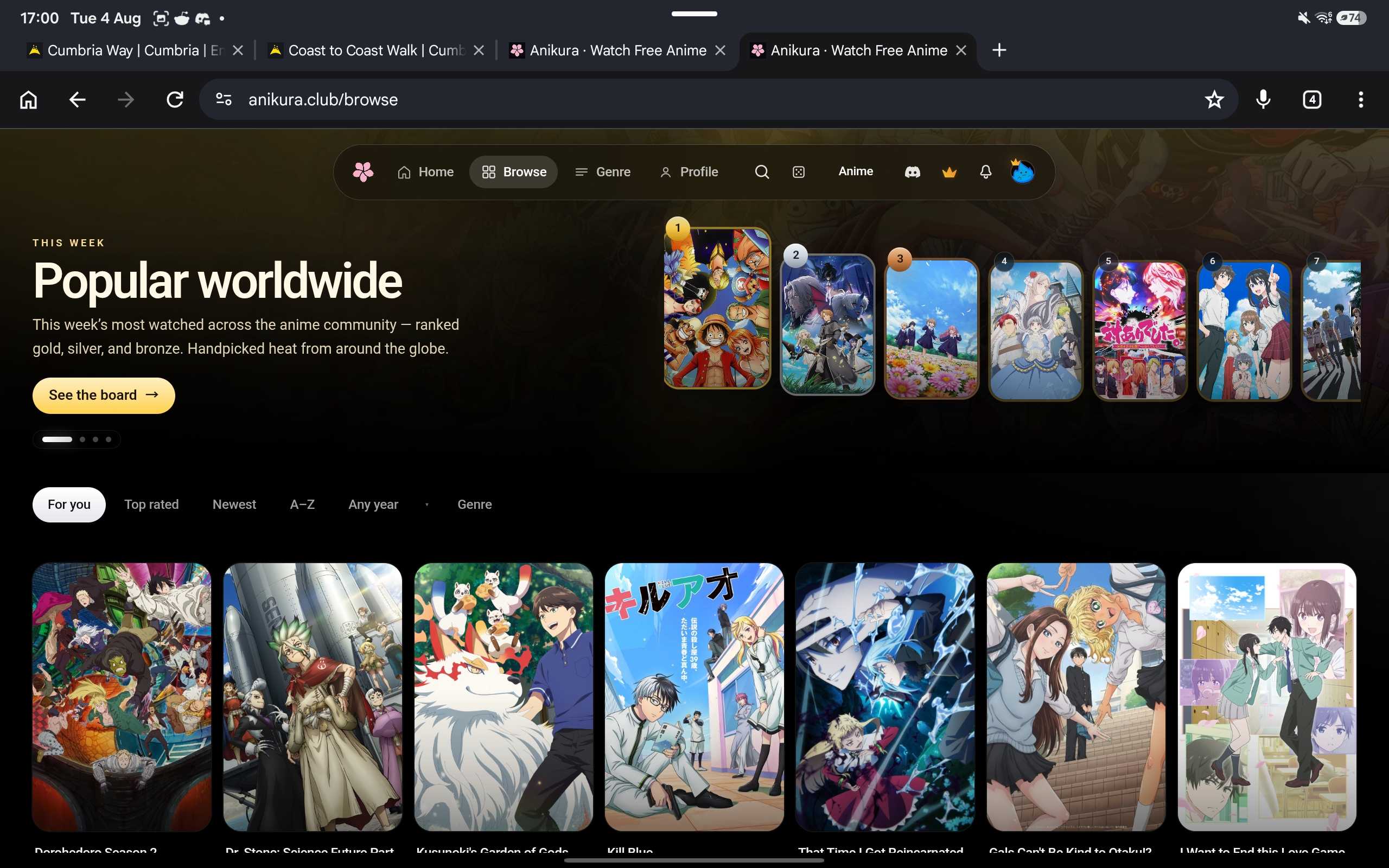Open the Anime content type selector

(x=855, y=171)
